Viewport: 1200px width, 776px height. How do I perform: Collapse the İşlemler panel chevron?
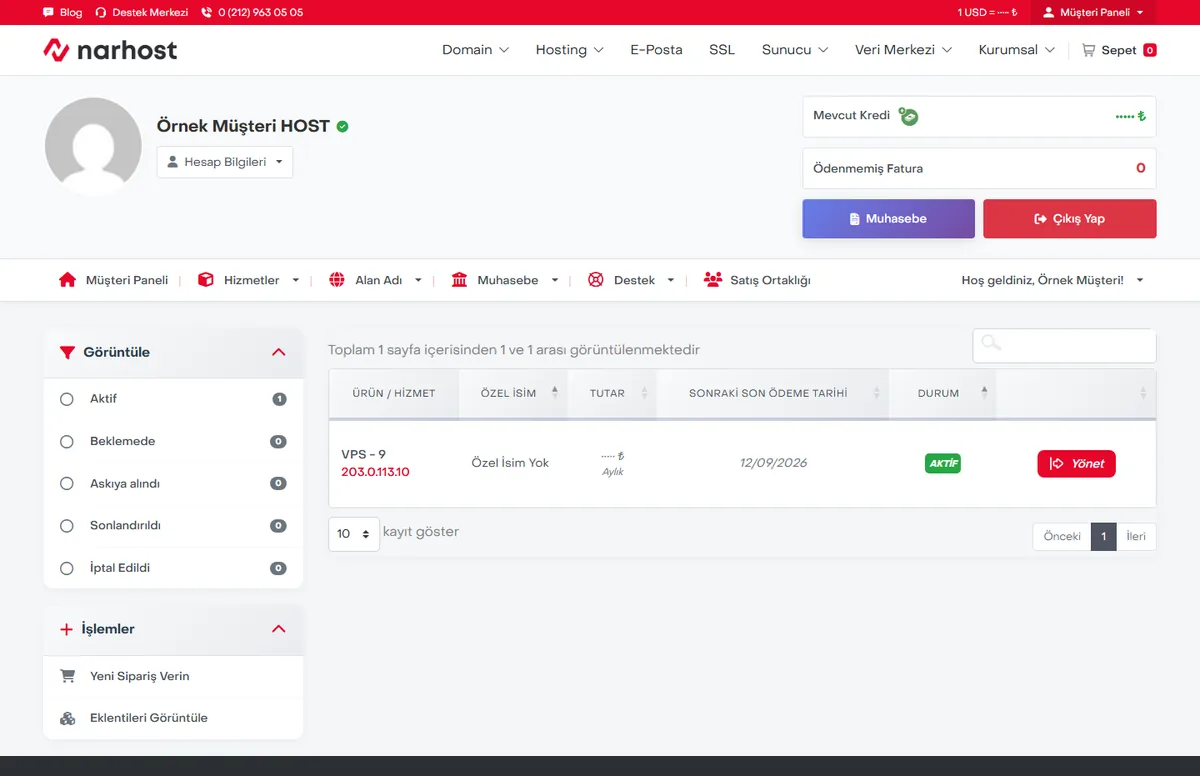(279, 629)
